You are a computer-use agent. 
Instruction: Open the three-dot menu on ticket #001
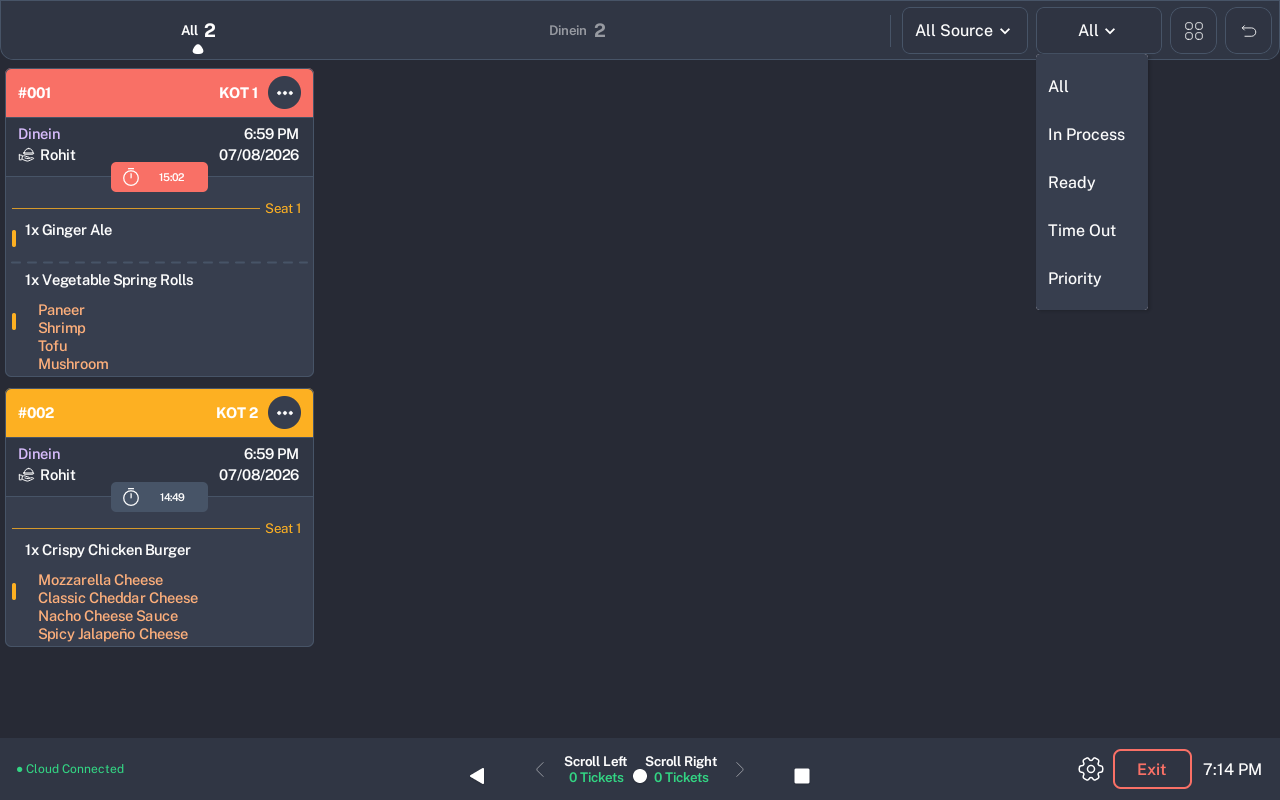(285, 93)
